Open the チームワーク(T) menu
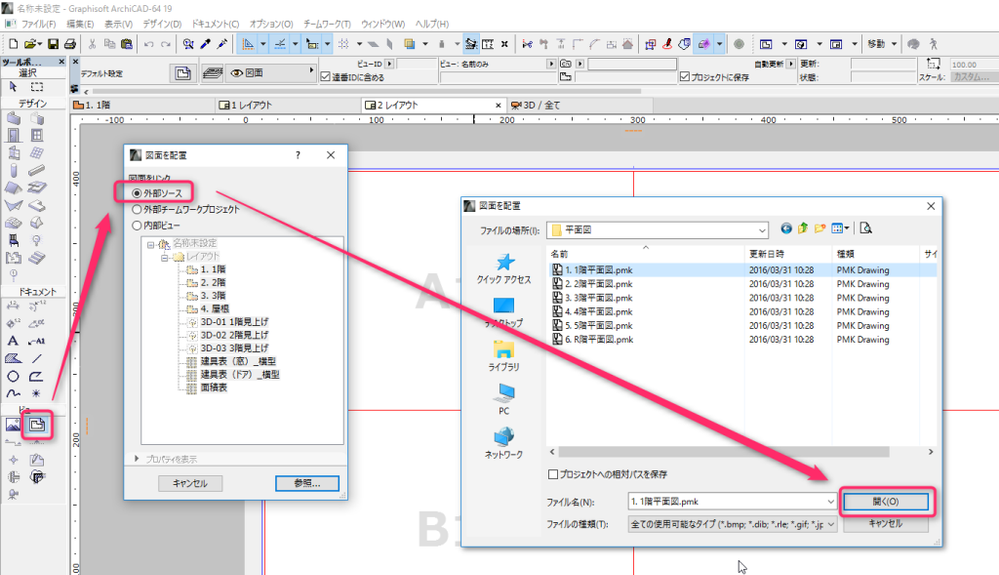The image size is (999, 575). (327, 24)
